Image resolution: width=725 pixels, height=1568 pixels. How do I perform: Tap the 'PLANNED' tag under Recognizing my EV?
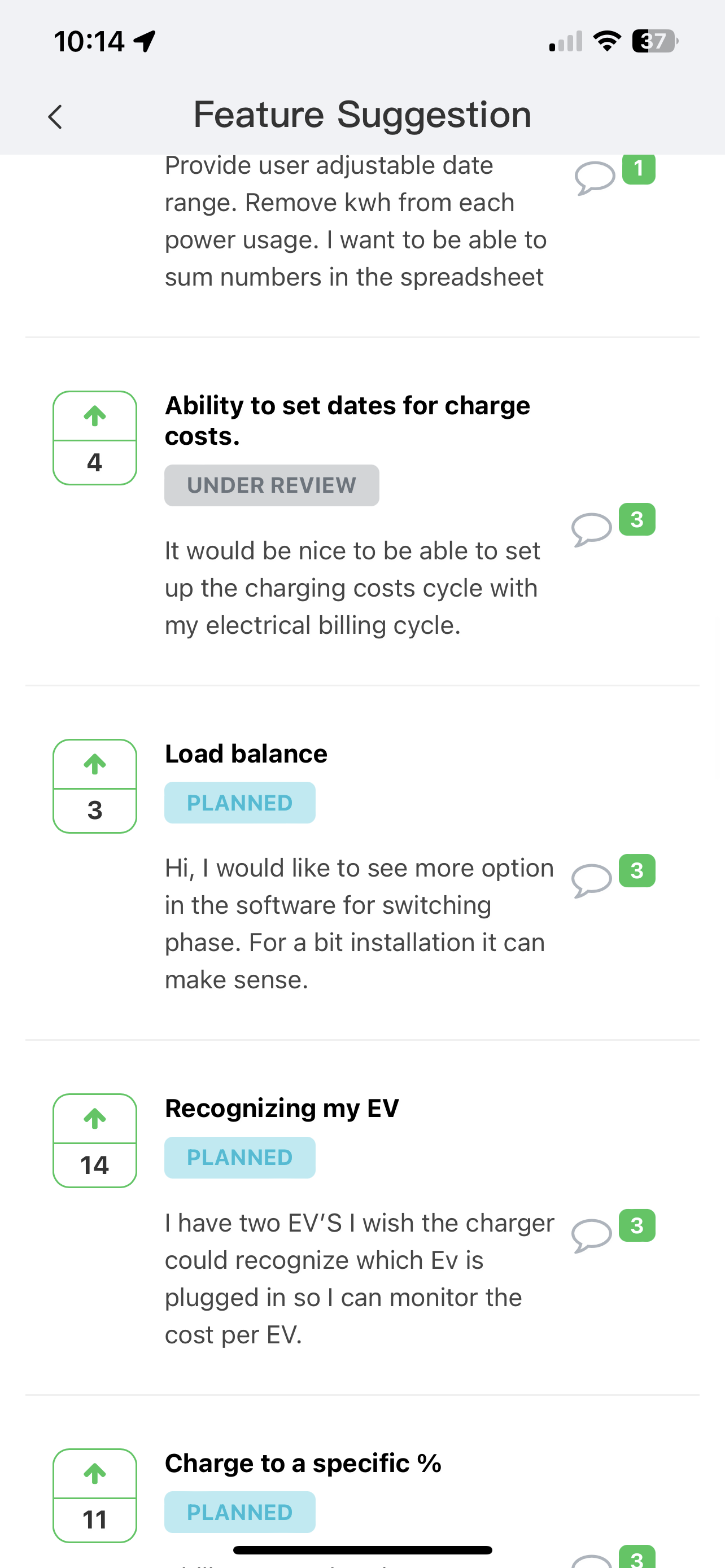[x=240, y=1158]
